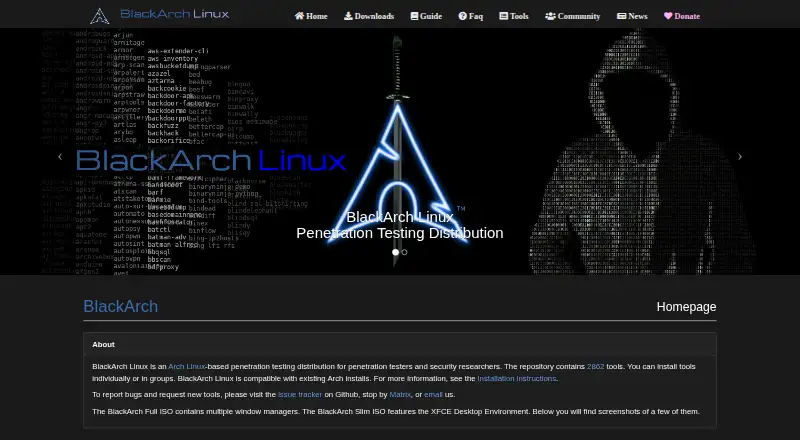Screen dimensions: 800x440
Task: Open the Guide menu item
Action: coord(426,16)
